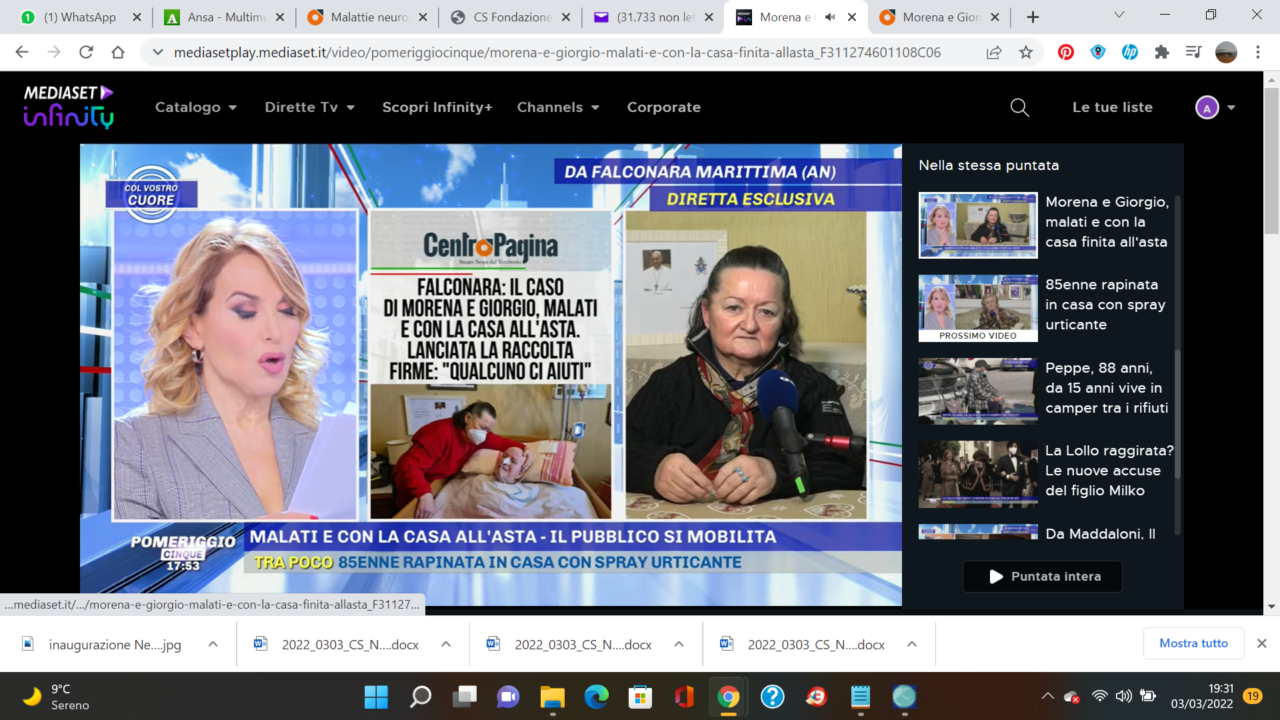Open the Pinterest extension
This screenshot has height=720, width=1280.
point(1066,52)
